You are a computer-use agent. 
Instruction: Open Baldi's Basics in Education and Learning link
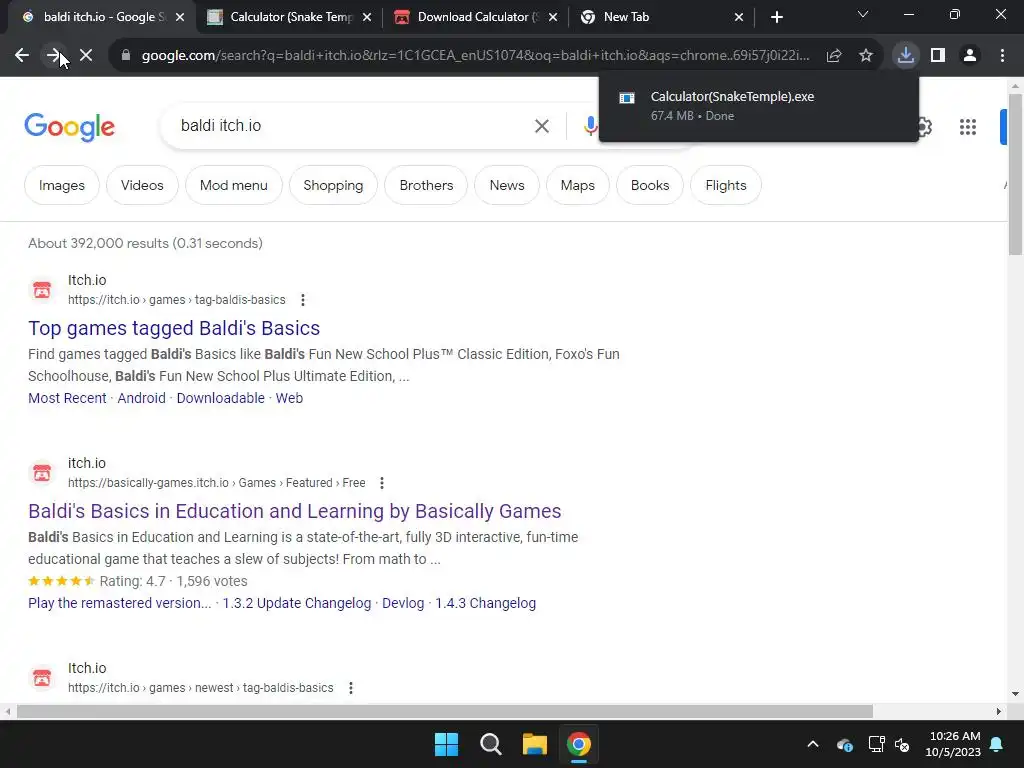(295, 511)
